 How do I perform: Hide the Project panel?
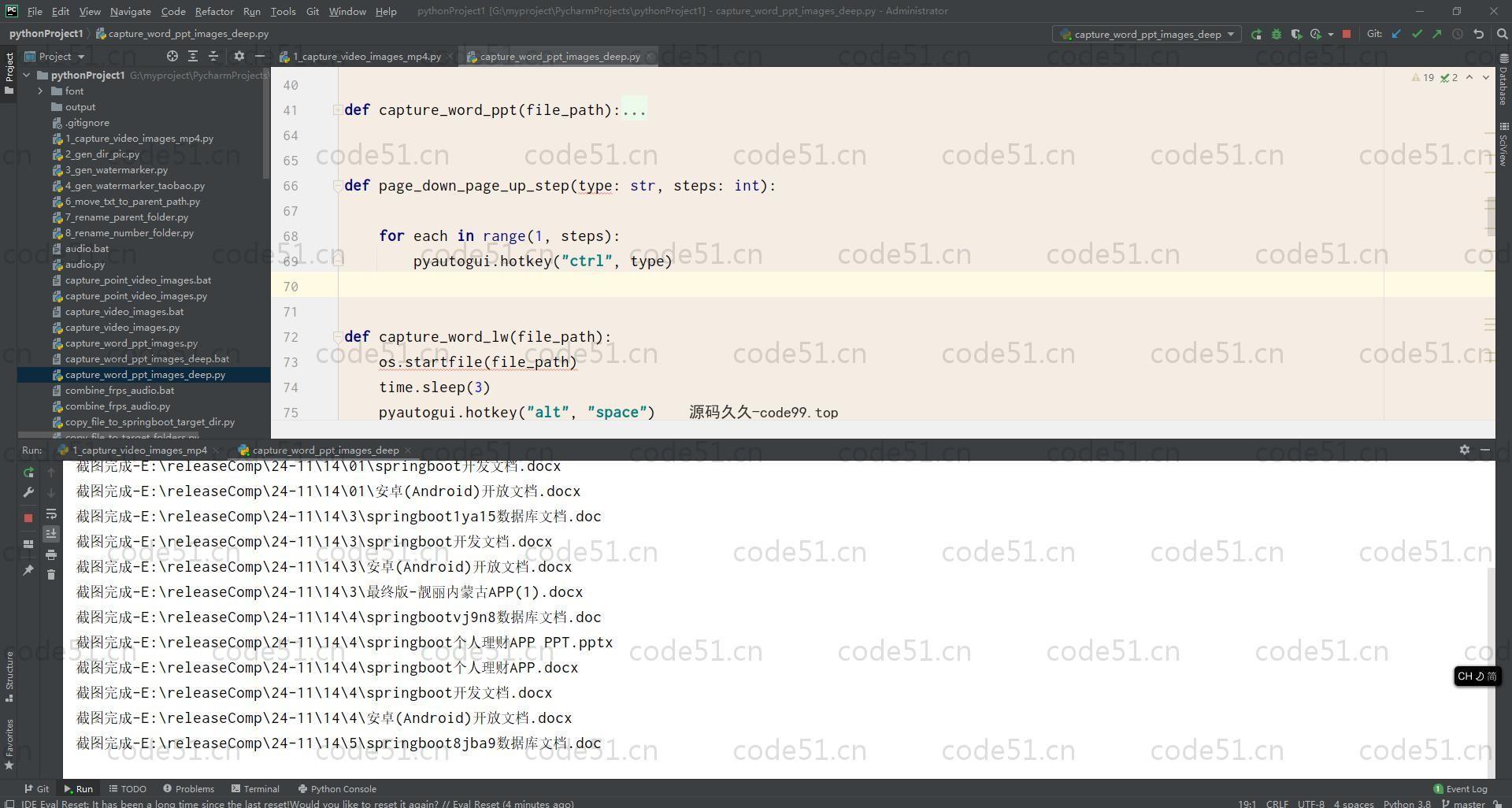259,56
